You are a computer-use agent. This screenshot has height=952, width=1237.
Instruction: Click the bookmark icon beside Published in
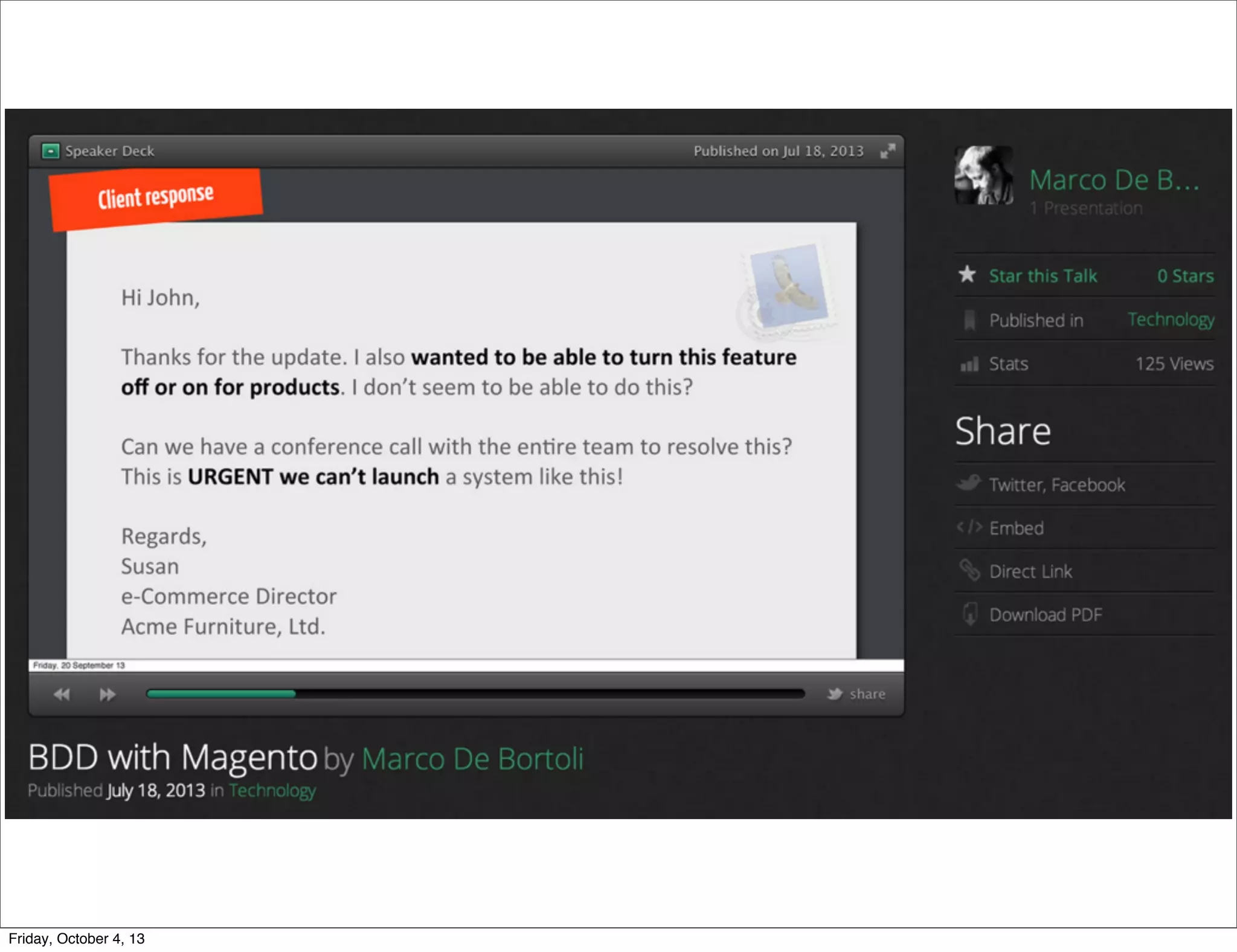click(969, 320)
